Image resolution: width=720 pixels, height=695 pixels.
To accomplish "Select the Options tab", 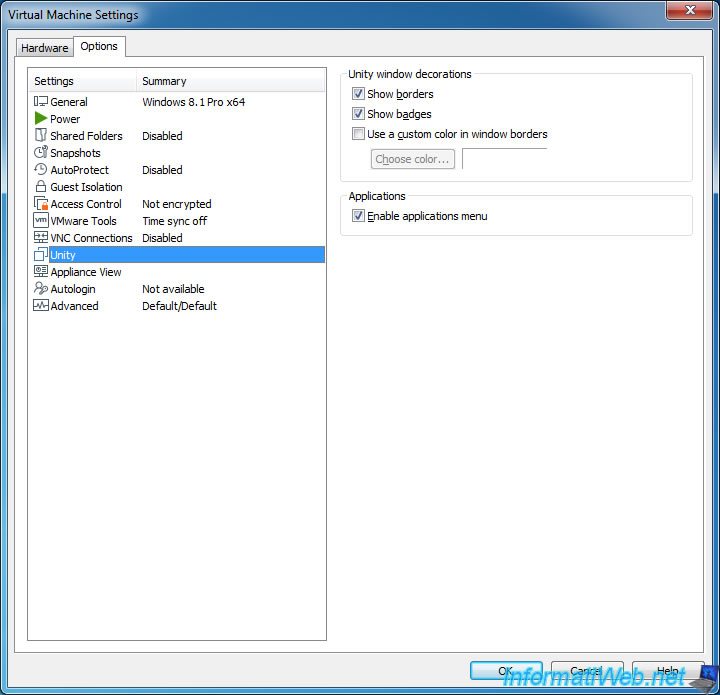I will (99, 46).
